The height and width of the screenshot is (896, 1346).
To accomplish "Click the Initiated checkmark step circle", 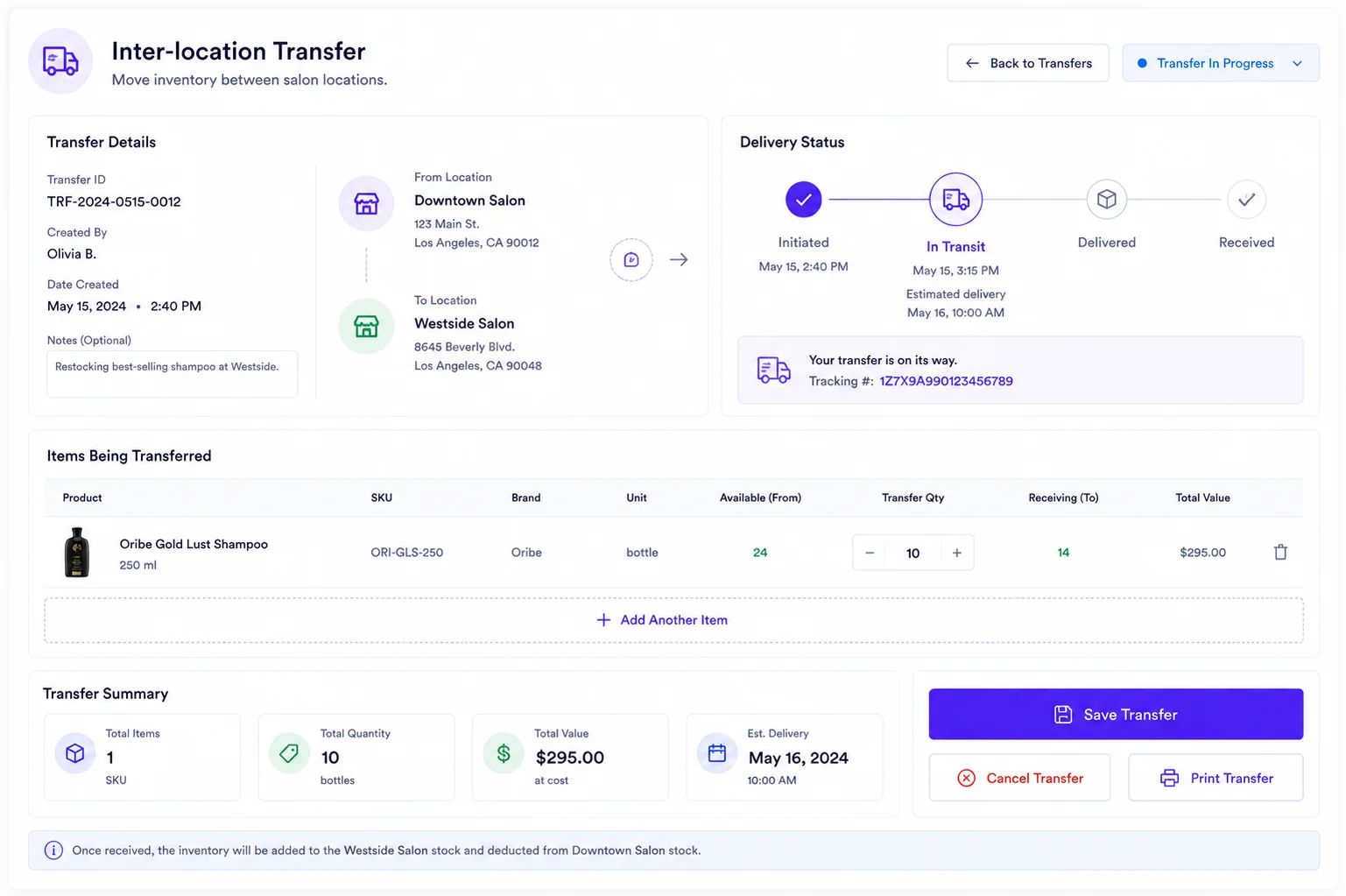I will coord(803,200).
